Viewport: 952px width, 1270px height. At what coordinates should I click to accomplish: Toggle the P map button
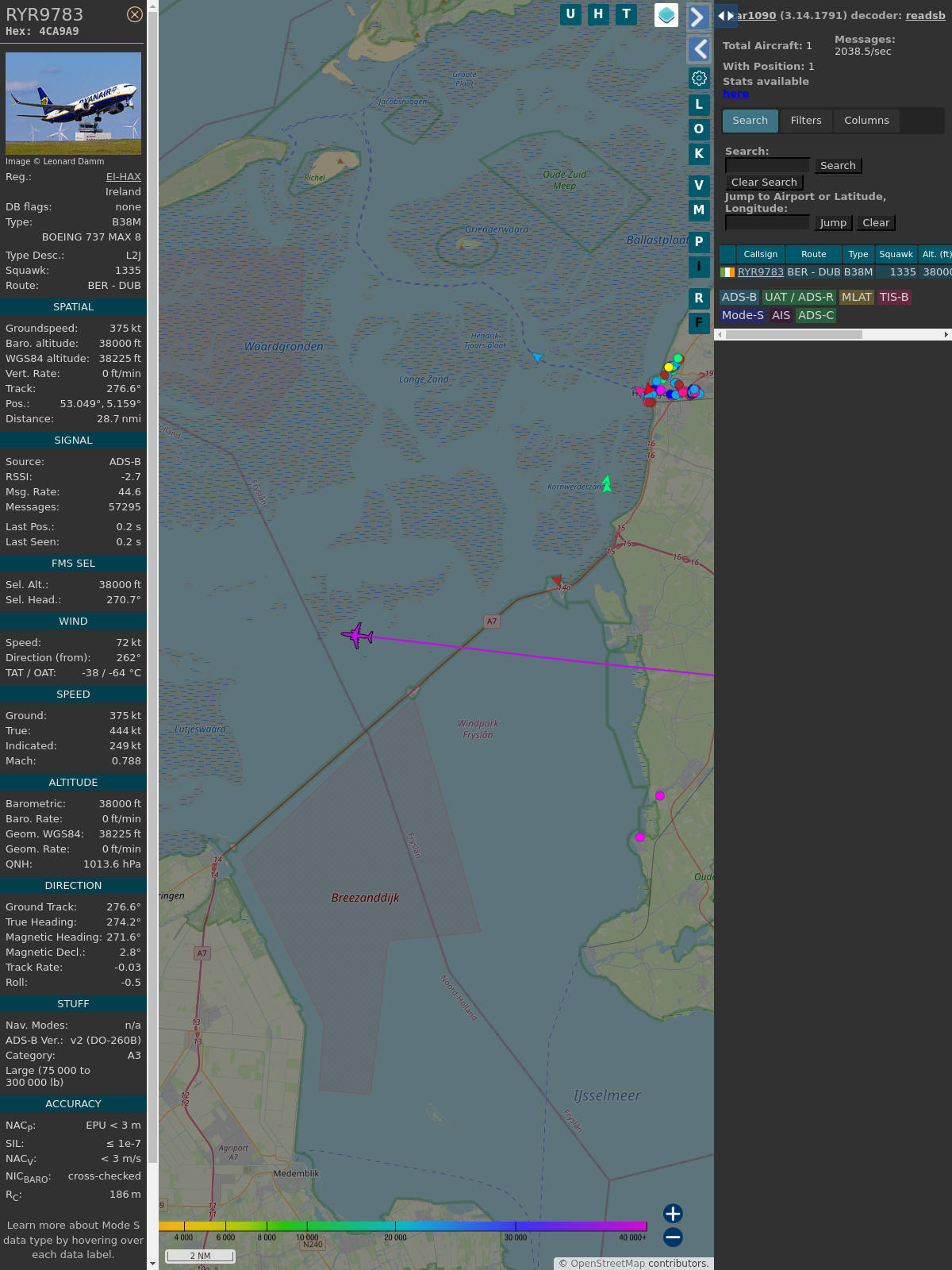pos(699,242)
